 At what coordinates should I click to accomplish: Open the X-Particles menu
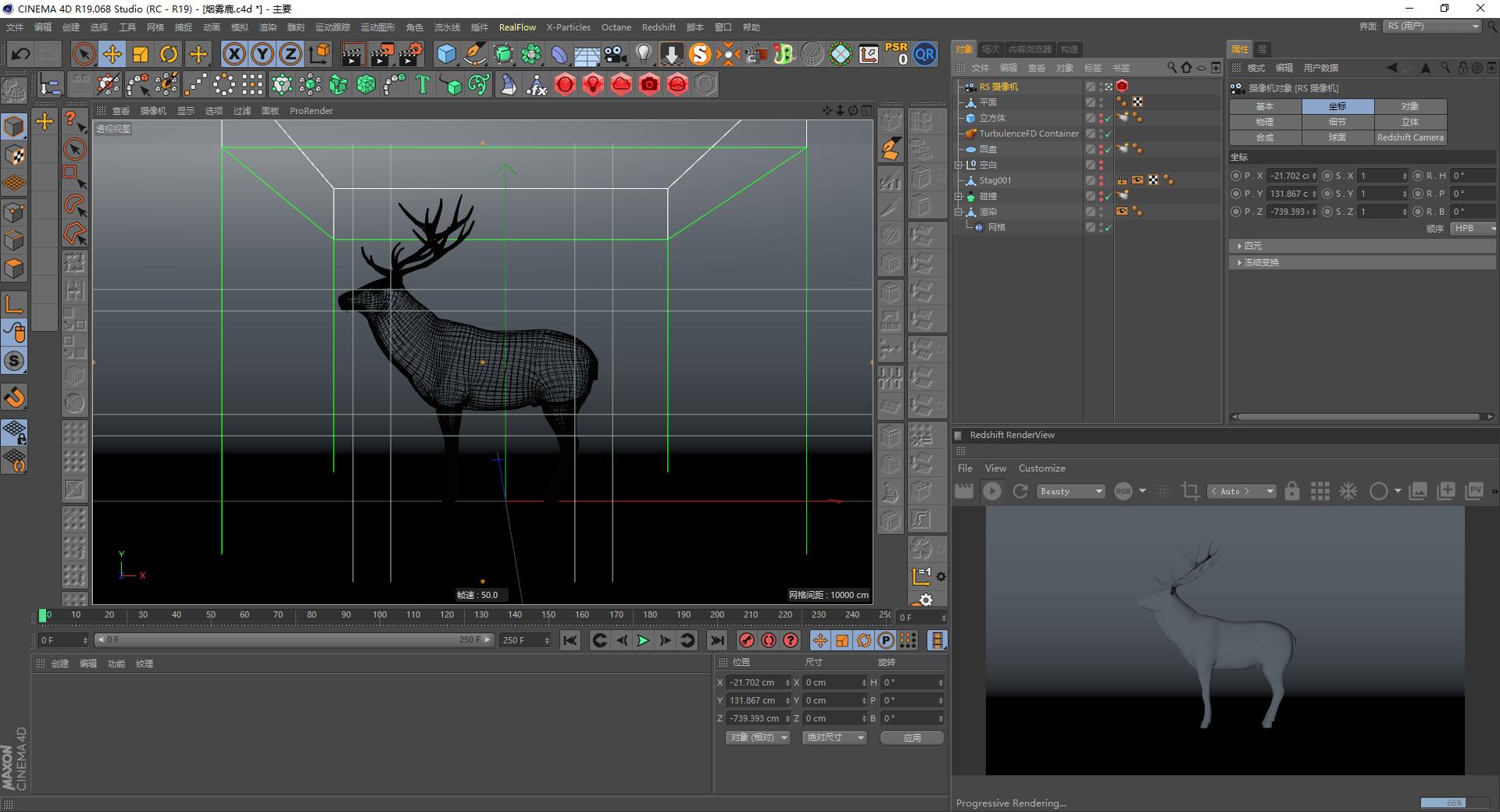[x=568, y=27]
